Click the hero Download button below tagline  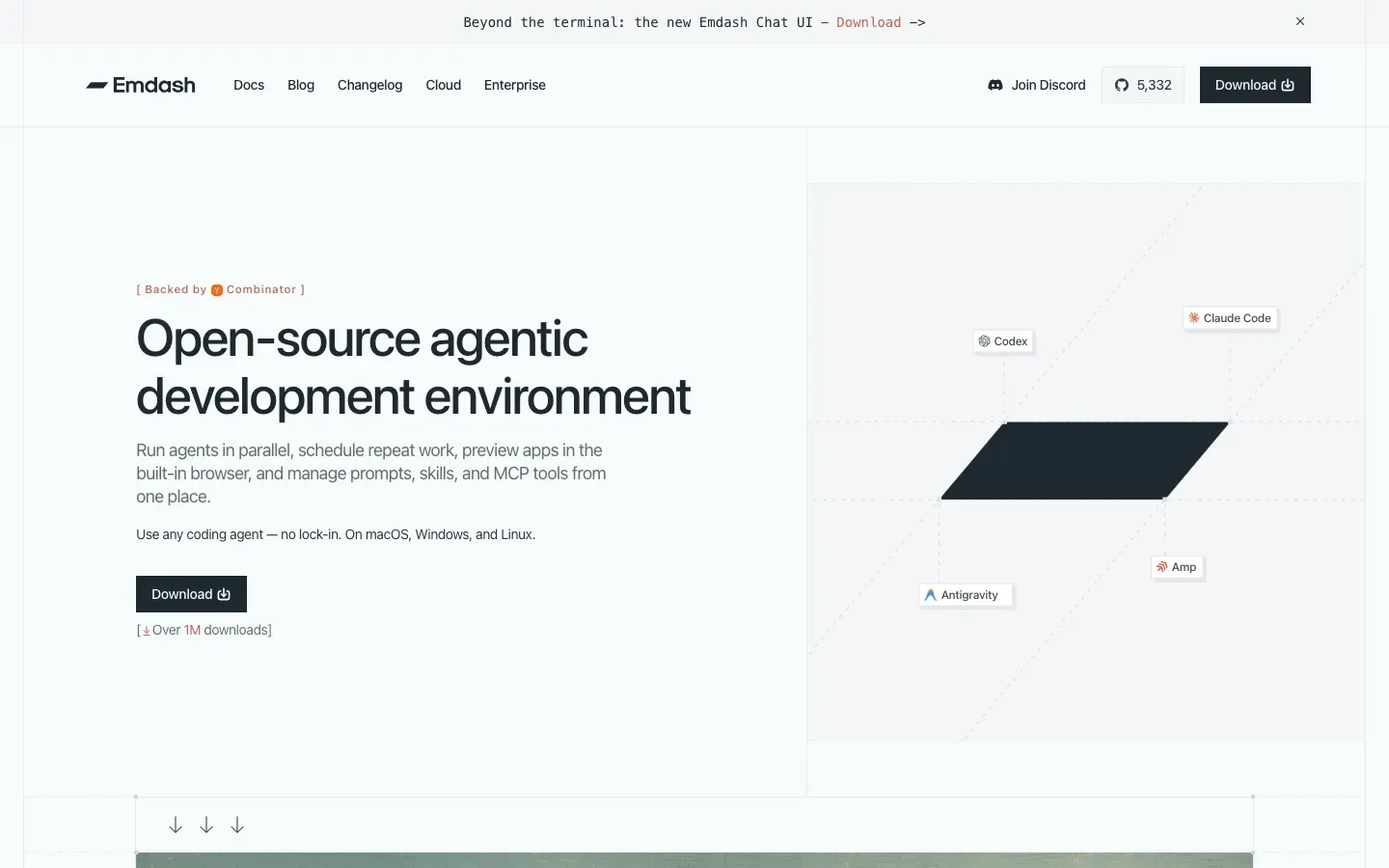[191, 594]
